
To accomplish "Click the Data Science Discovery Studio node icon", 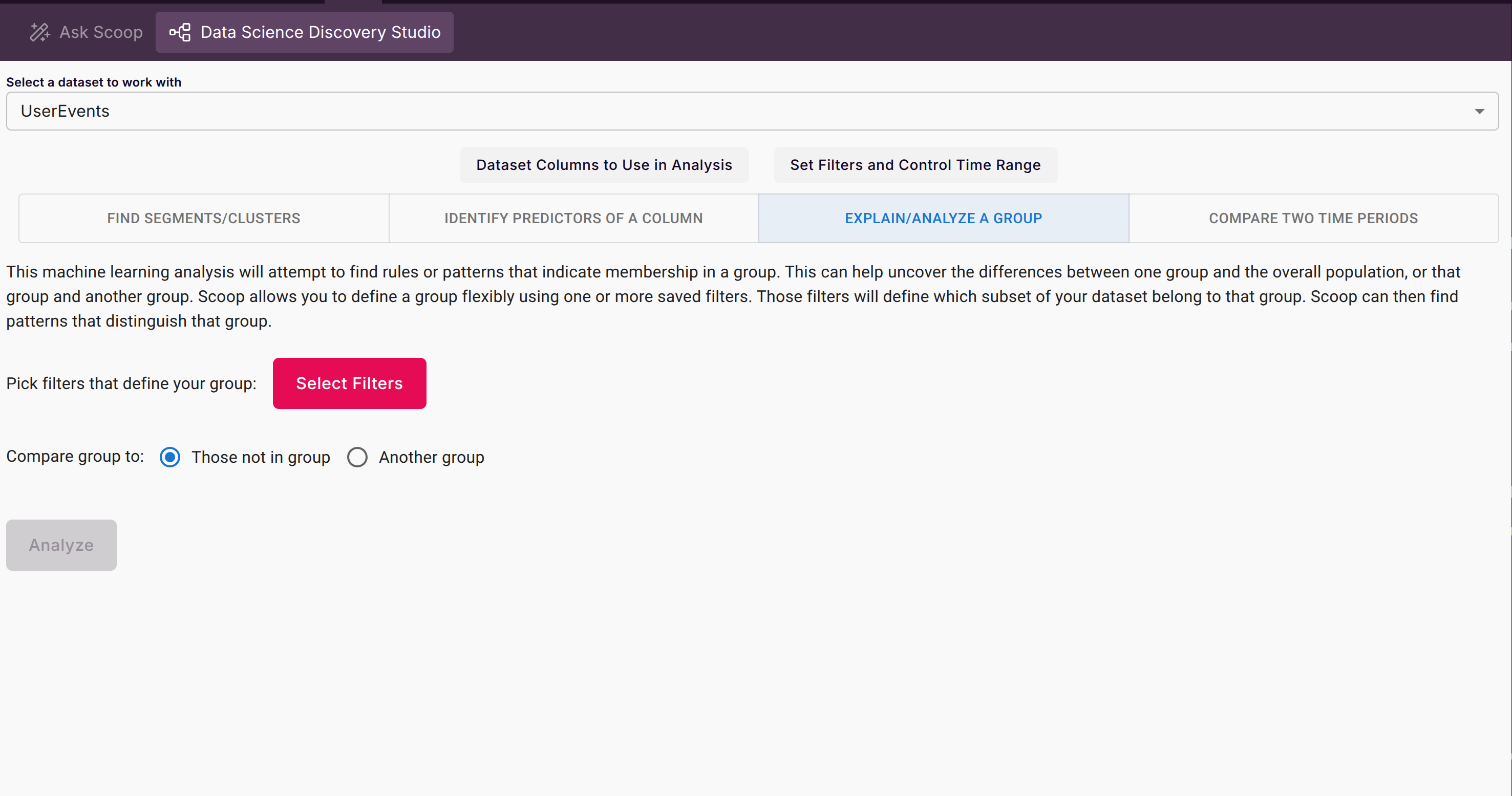I will pos(180,32).
